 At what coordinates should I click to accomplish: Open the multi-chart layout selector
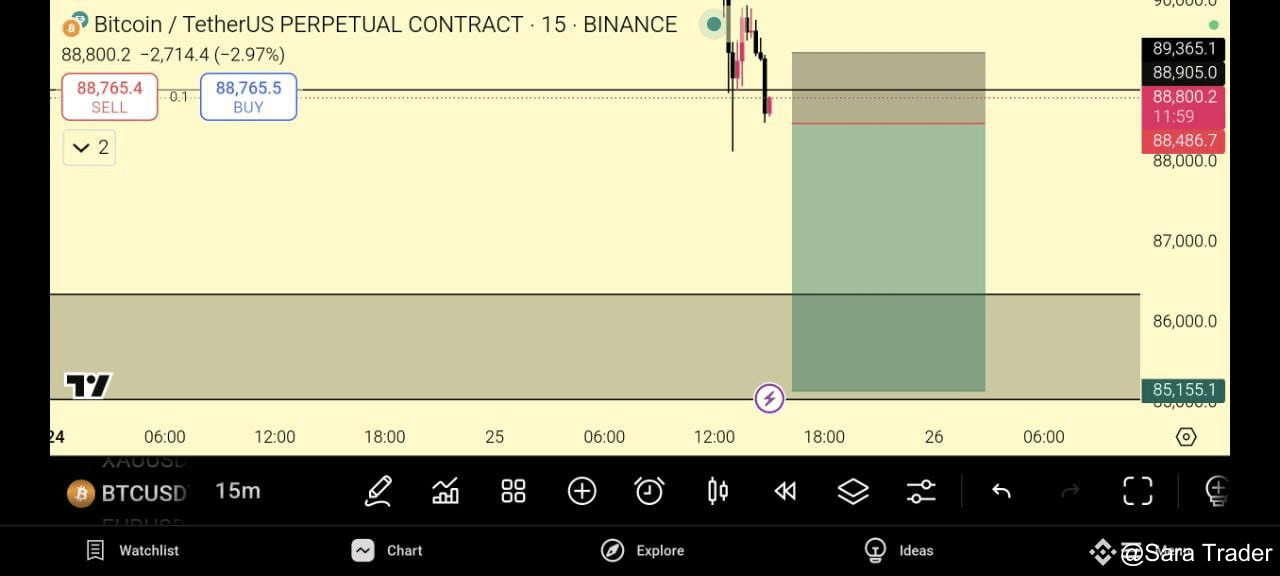point(513,491)
